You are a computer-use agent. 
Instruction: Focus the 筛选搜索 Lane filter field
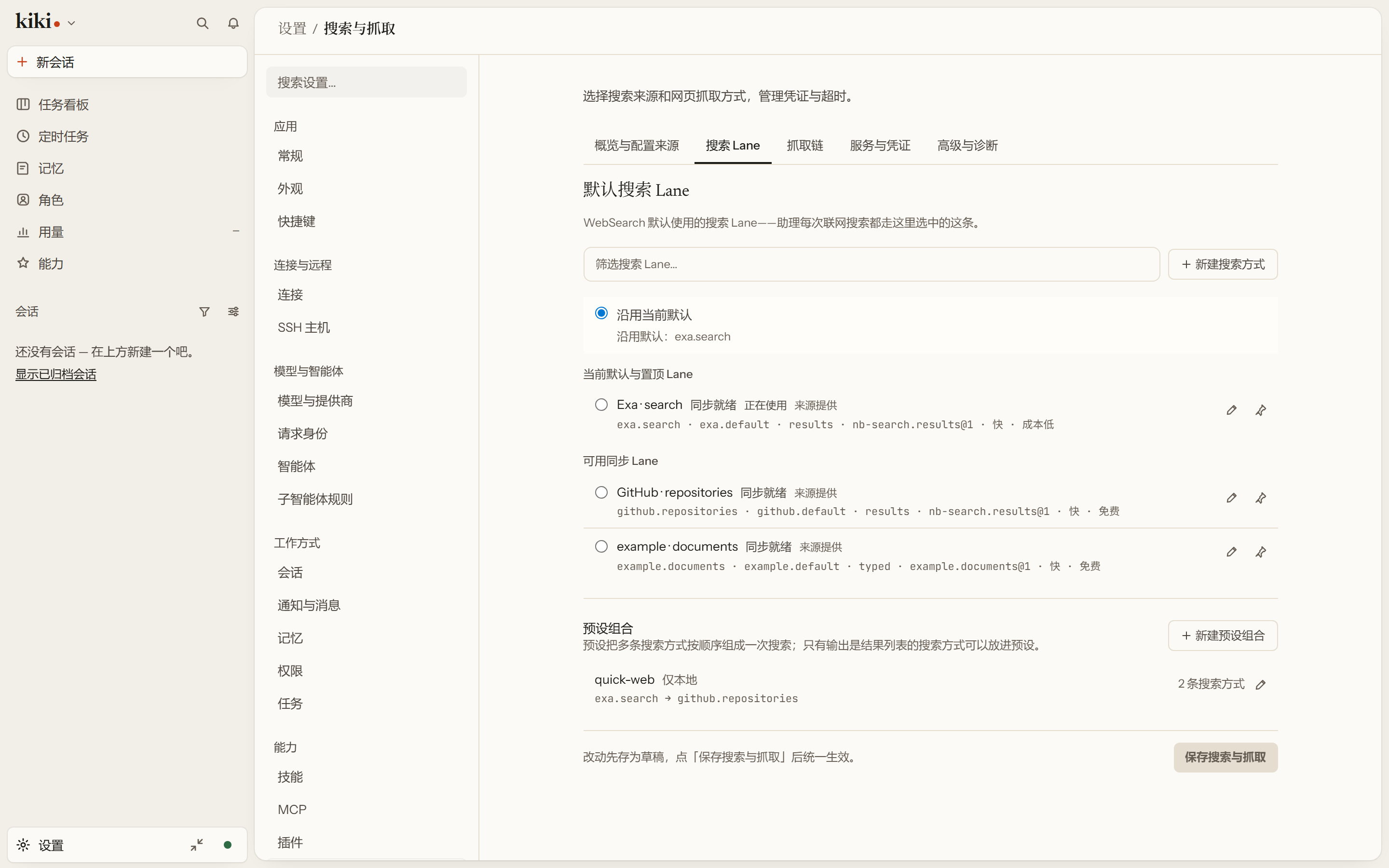pos(872,264)
